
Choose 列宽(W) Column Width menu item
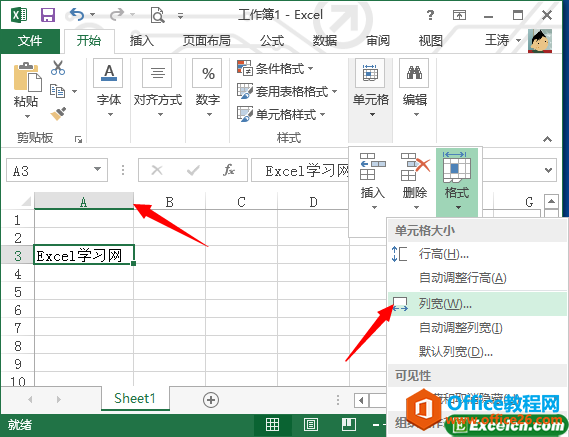tap(477, 303)
